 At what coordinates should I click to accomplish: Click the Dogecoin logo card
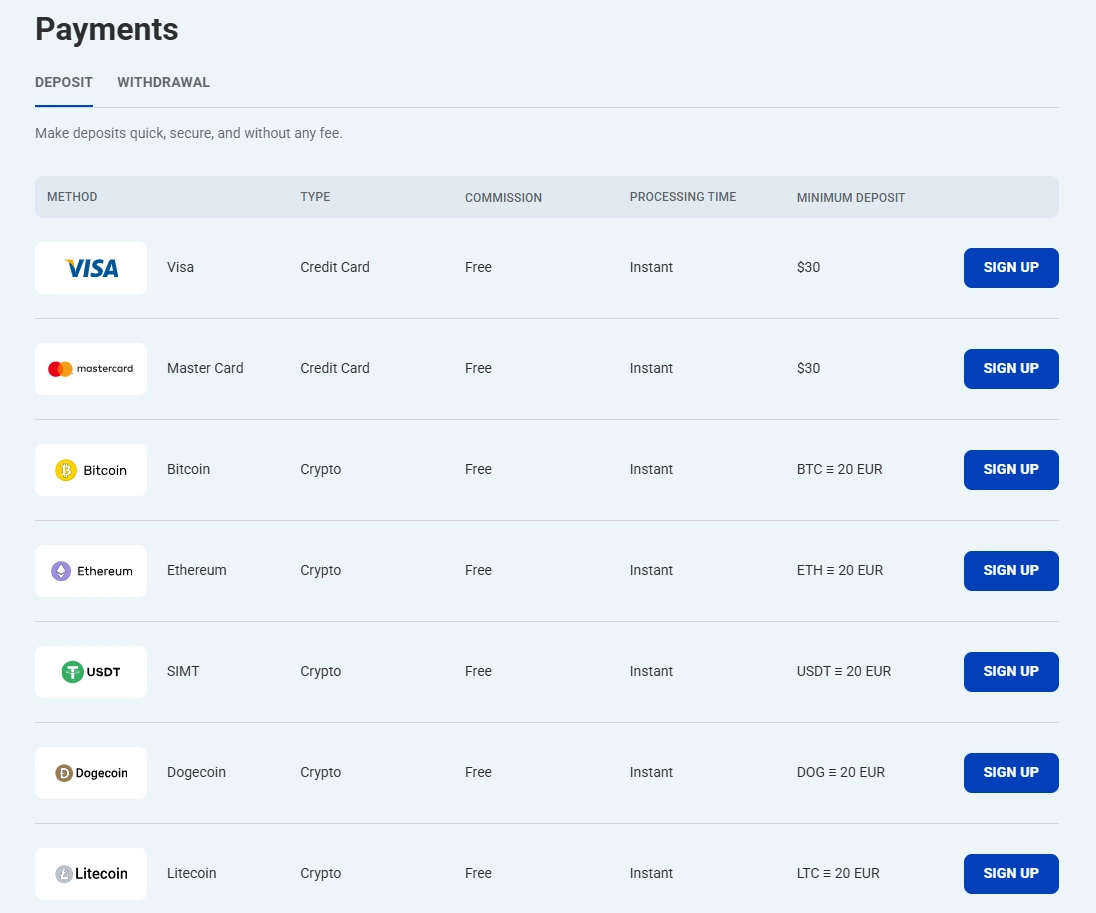click(91, 772)
